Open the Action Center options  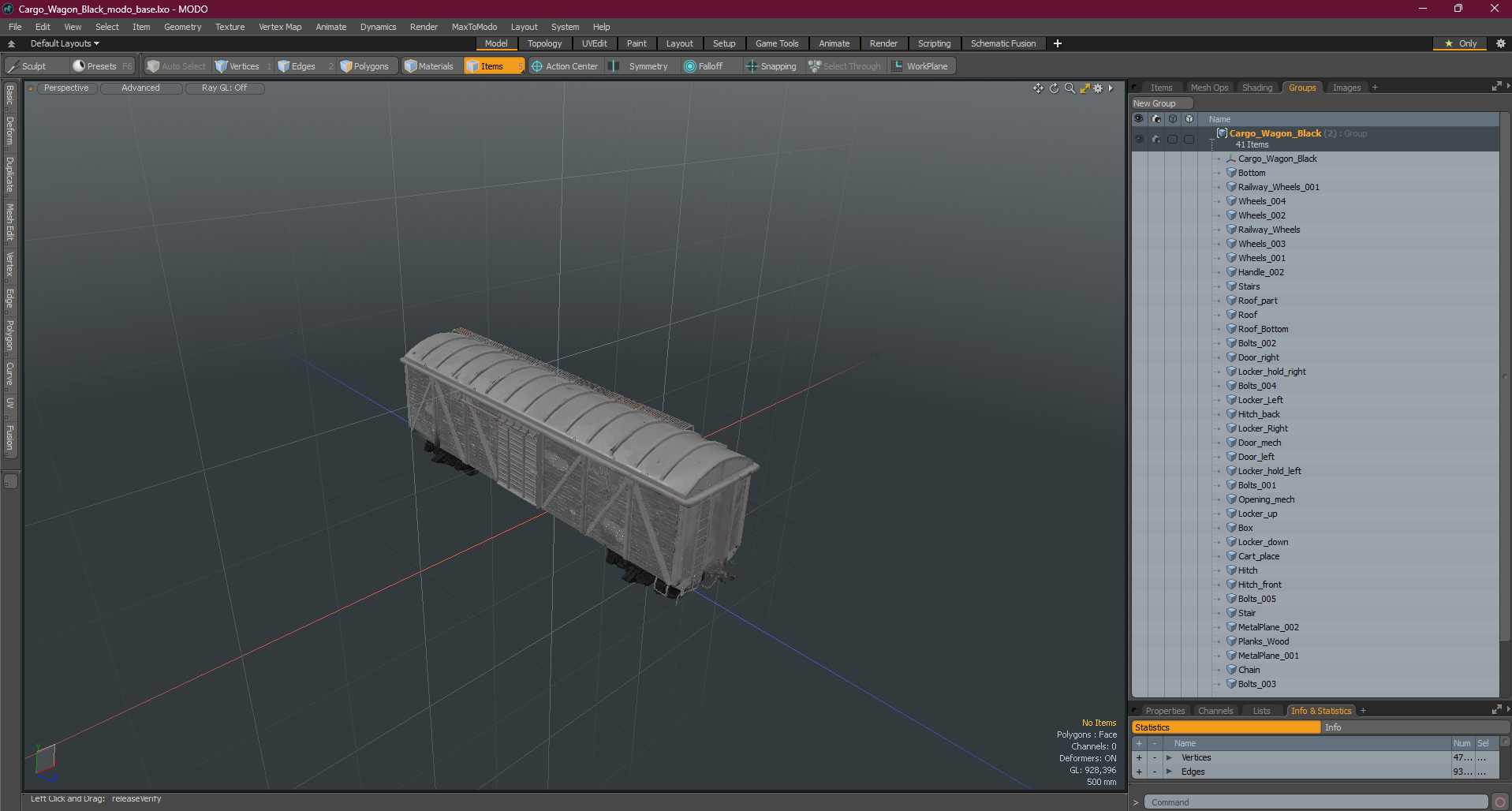pyautogui.click(x=565, y=66)
